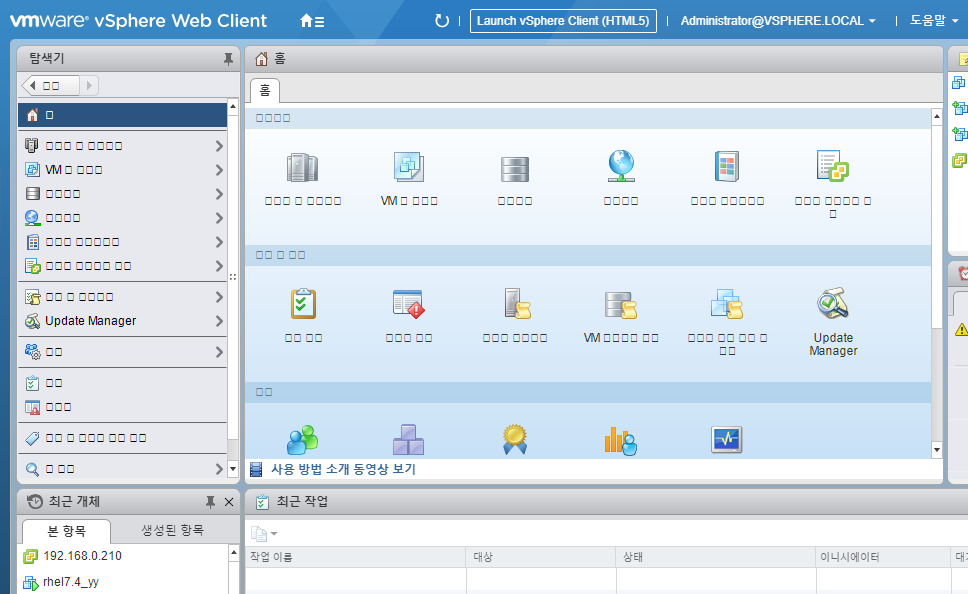Screen dimensions: 968x594
Task: Click the navigator scrollbar down arrow
Action: tap(233, 469)
